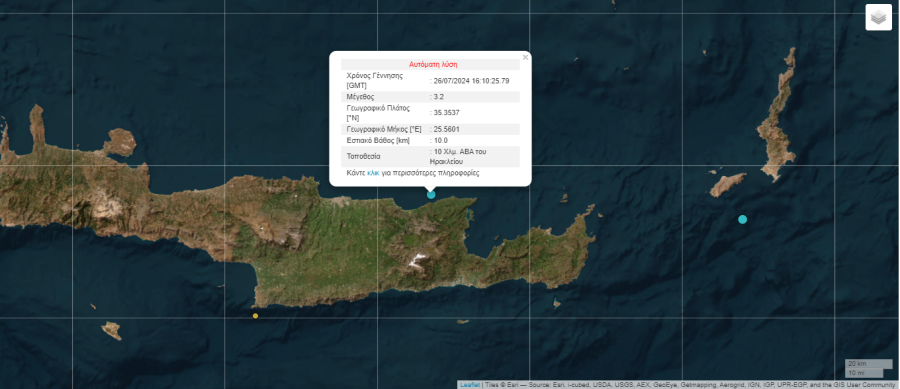Screen dimensions: 900x389
Task: Open the map layers control
Action: click(x=878, y=17)
